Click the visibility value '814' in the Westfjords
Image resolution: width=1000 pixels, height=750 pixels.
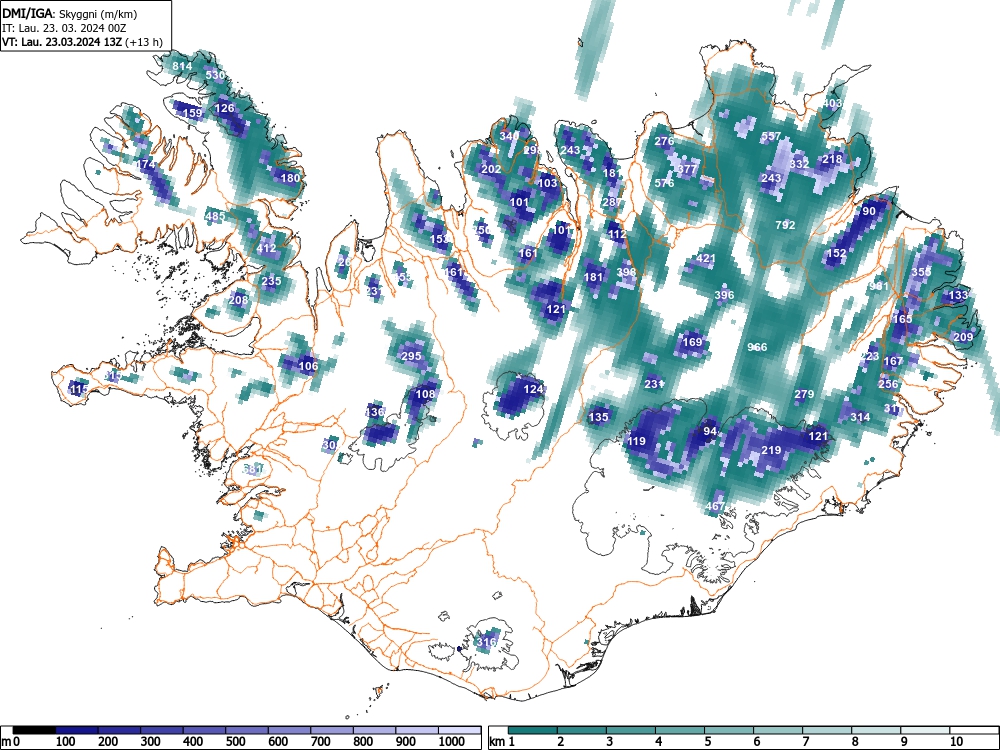pos(182,66)
